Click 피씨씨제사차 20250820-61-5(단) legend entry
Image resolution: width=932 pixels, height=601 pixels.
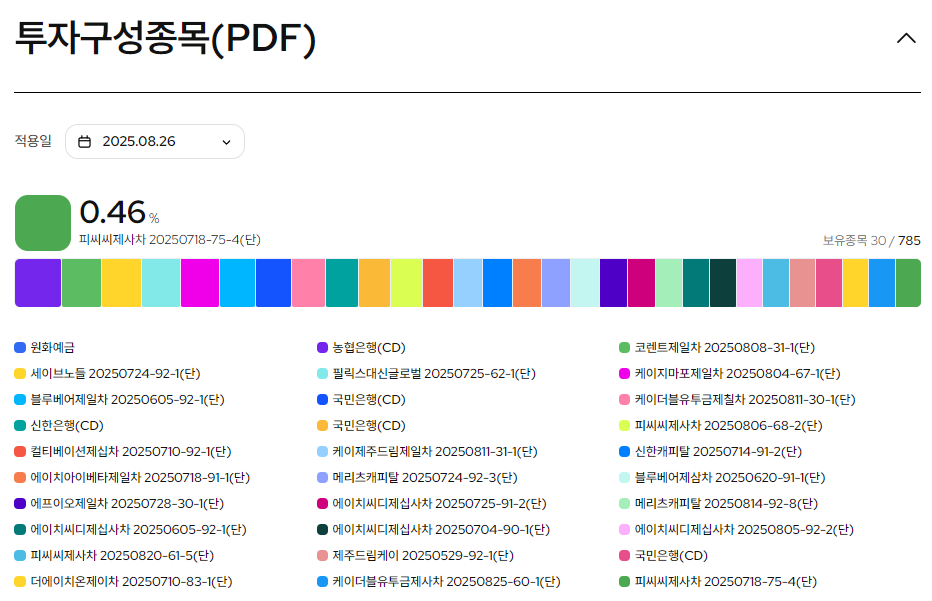click(114, 555)
